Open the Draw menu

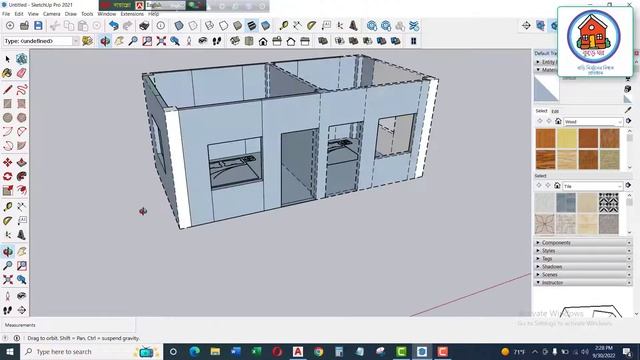click(x=71, y=14)
